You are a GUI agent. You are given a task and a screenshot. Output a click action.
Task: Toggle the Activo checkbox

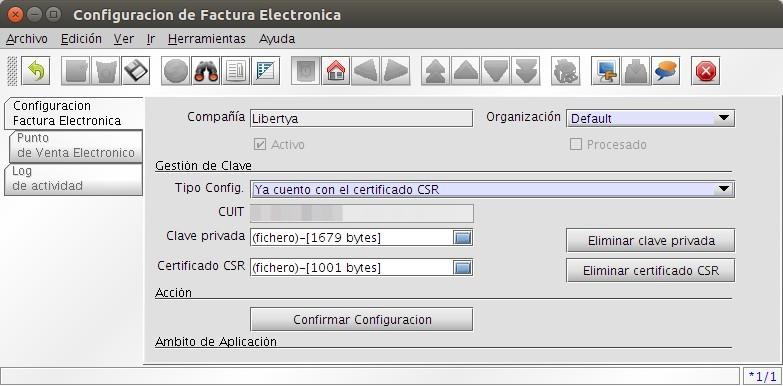(x=260, y=145)
